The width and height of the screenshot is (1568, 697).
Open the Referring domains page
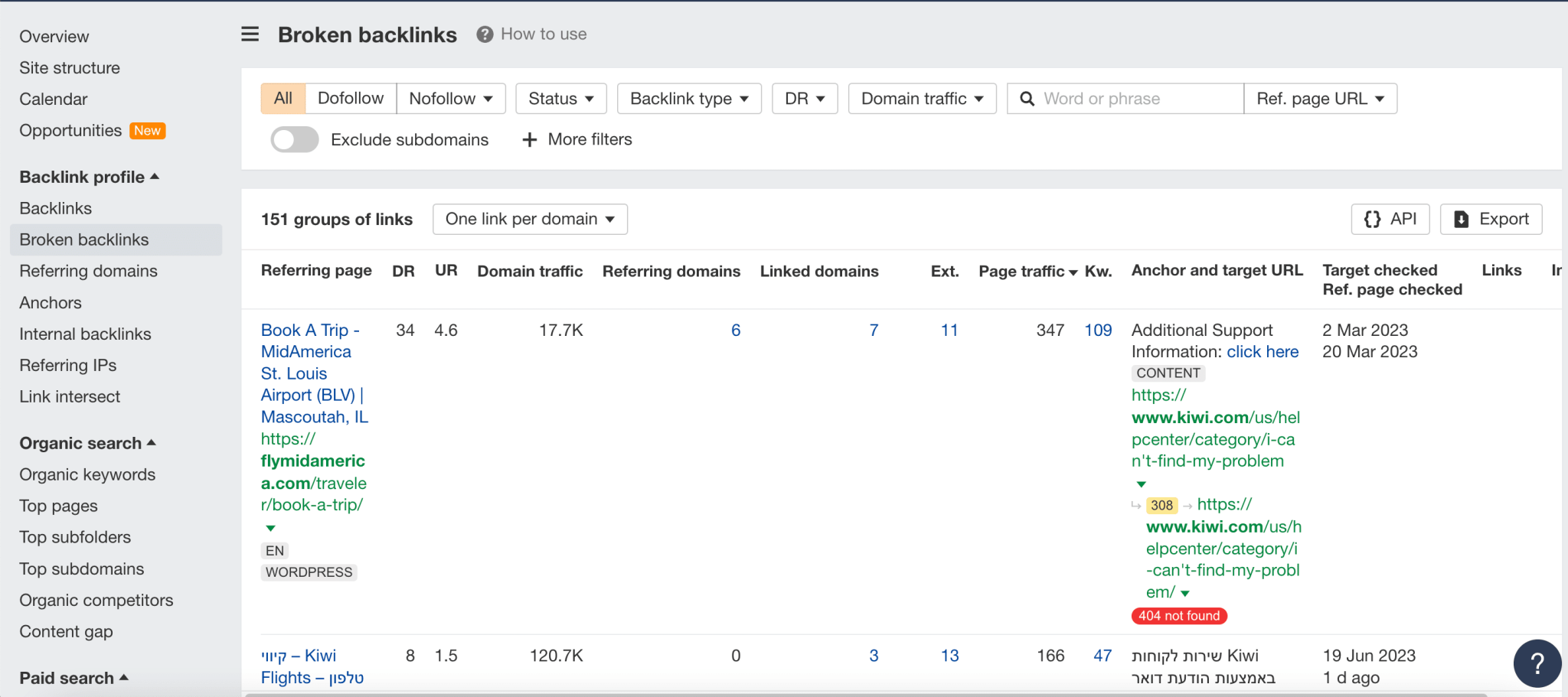pos(88,270)
